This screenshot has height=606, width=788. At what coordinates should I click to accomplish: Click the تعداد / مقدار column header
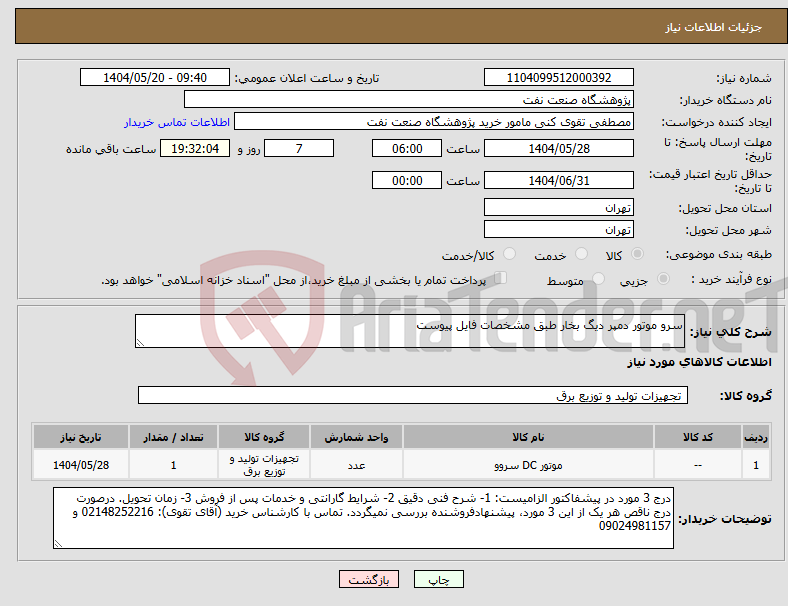173,437
